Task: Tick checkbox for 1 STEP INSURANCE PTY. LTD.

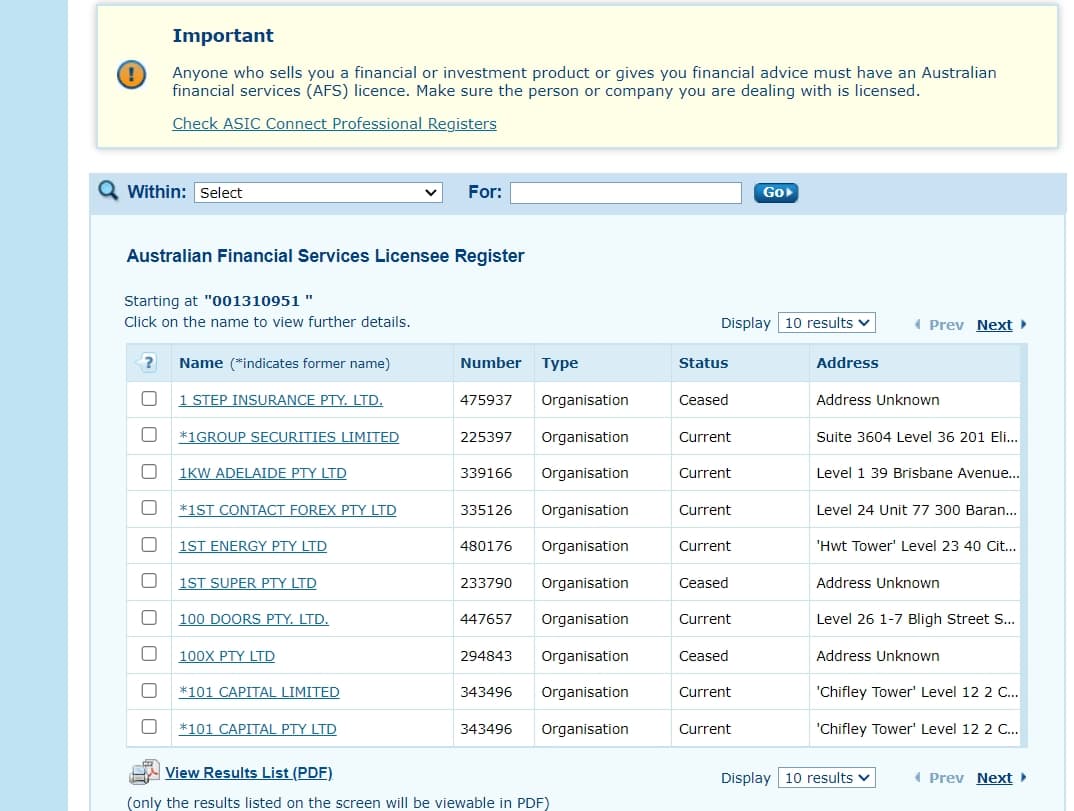Action: point(149,399)
